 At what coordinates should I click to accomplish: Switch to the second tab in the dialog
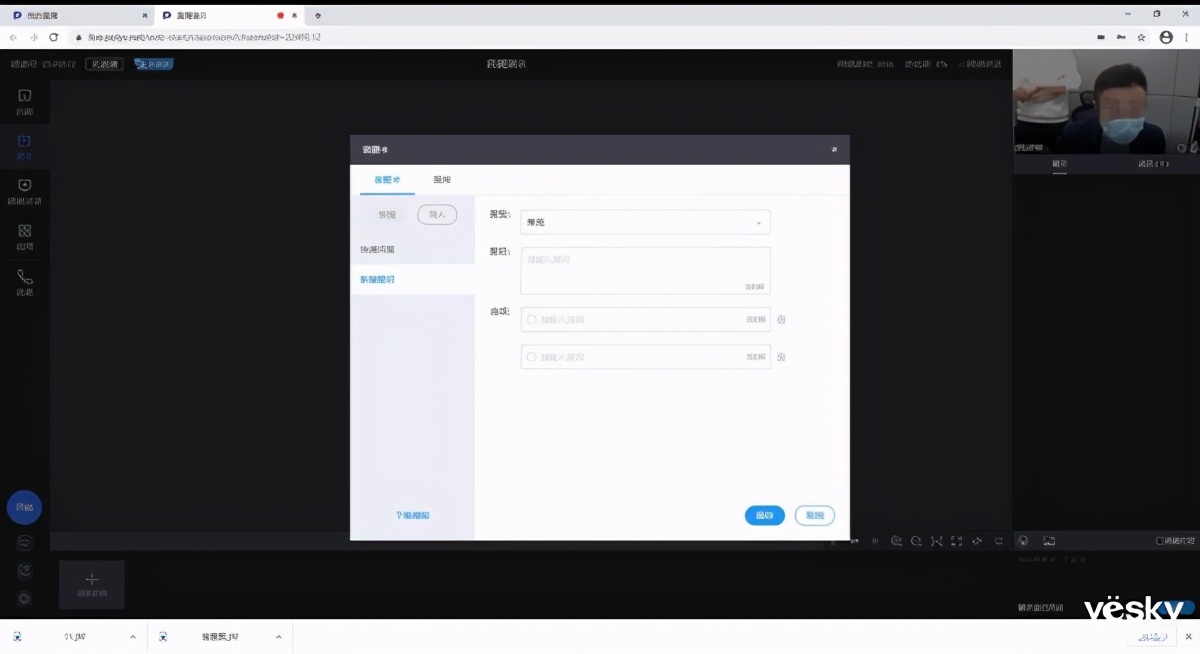[441, 180]
